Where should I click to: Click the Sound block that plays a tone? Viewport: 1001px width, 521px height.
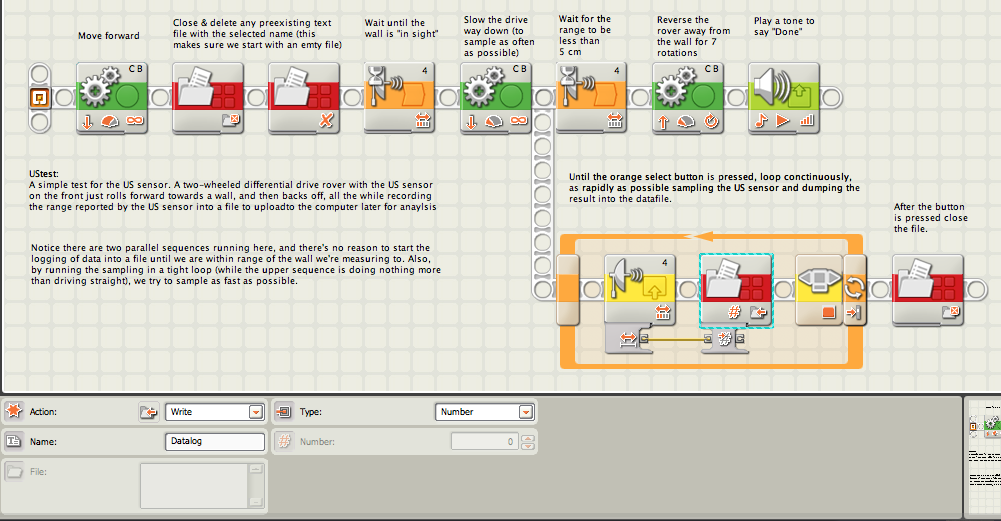click(783, 98)
